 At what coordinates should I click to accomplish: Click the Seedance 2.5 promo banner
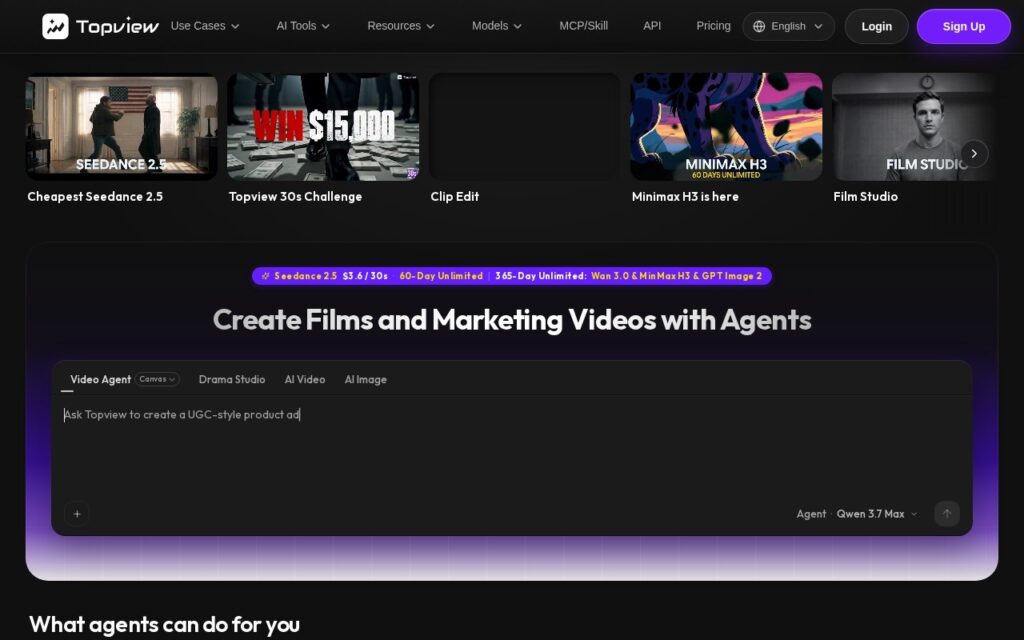(512, 276)
